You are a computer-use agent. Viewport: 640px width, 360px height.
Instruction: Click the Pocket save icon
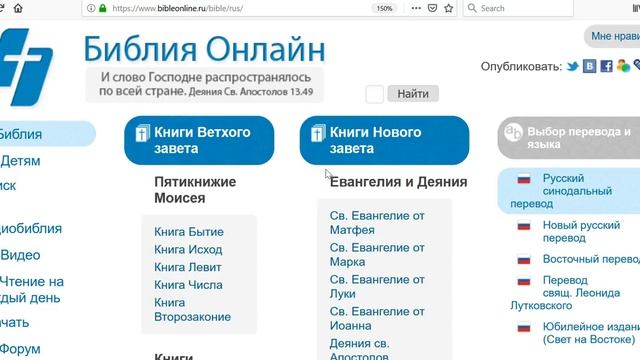[x=433, y=8]
